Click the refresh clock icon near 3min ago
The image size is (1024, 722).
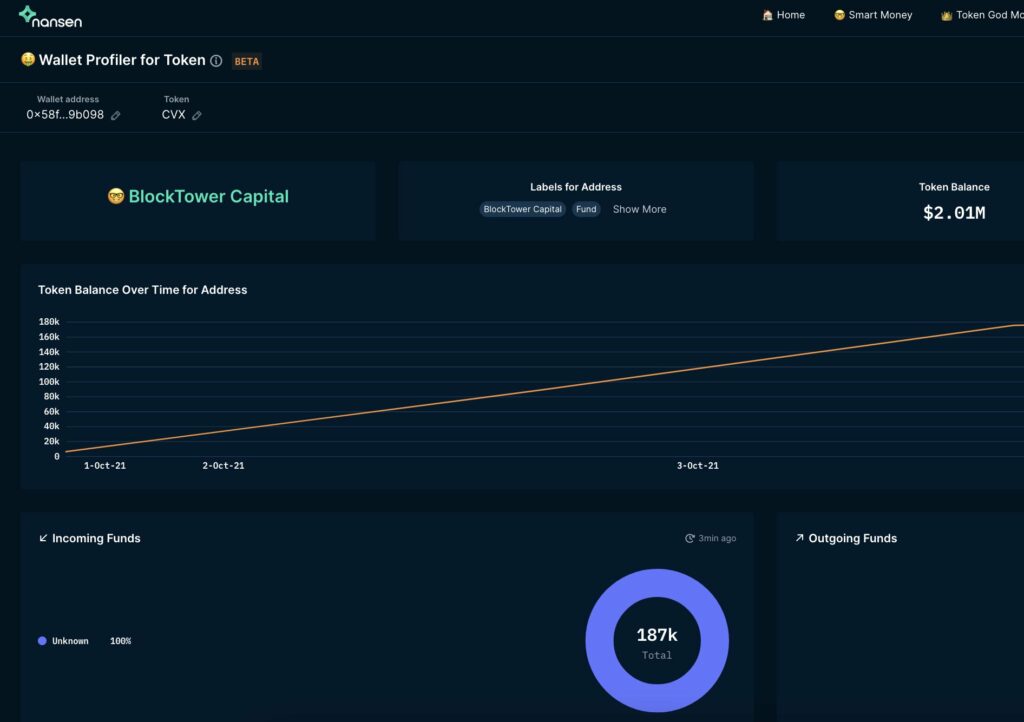coord(690,539)
